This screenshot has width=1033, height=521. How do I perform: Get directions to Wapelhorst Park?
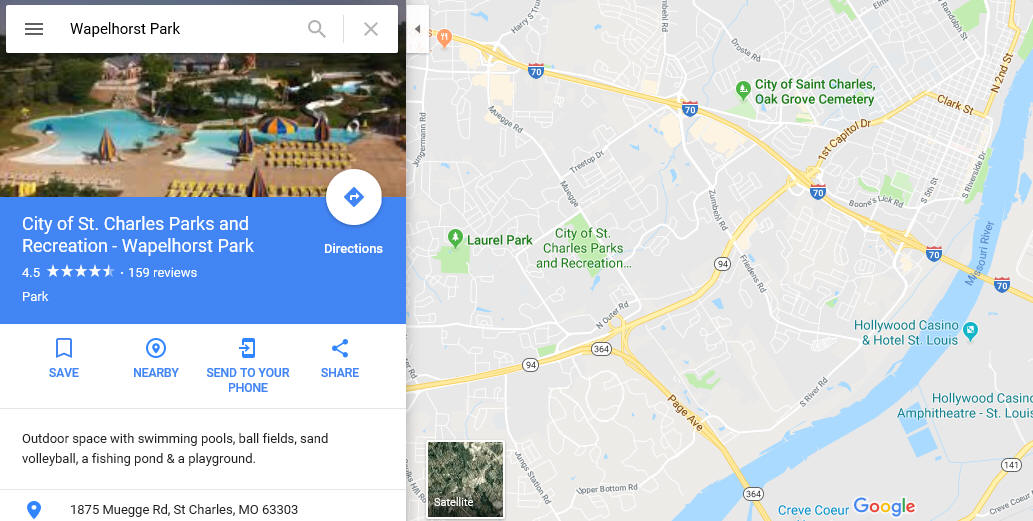(x=354, y=197)
